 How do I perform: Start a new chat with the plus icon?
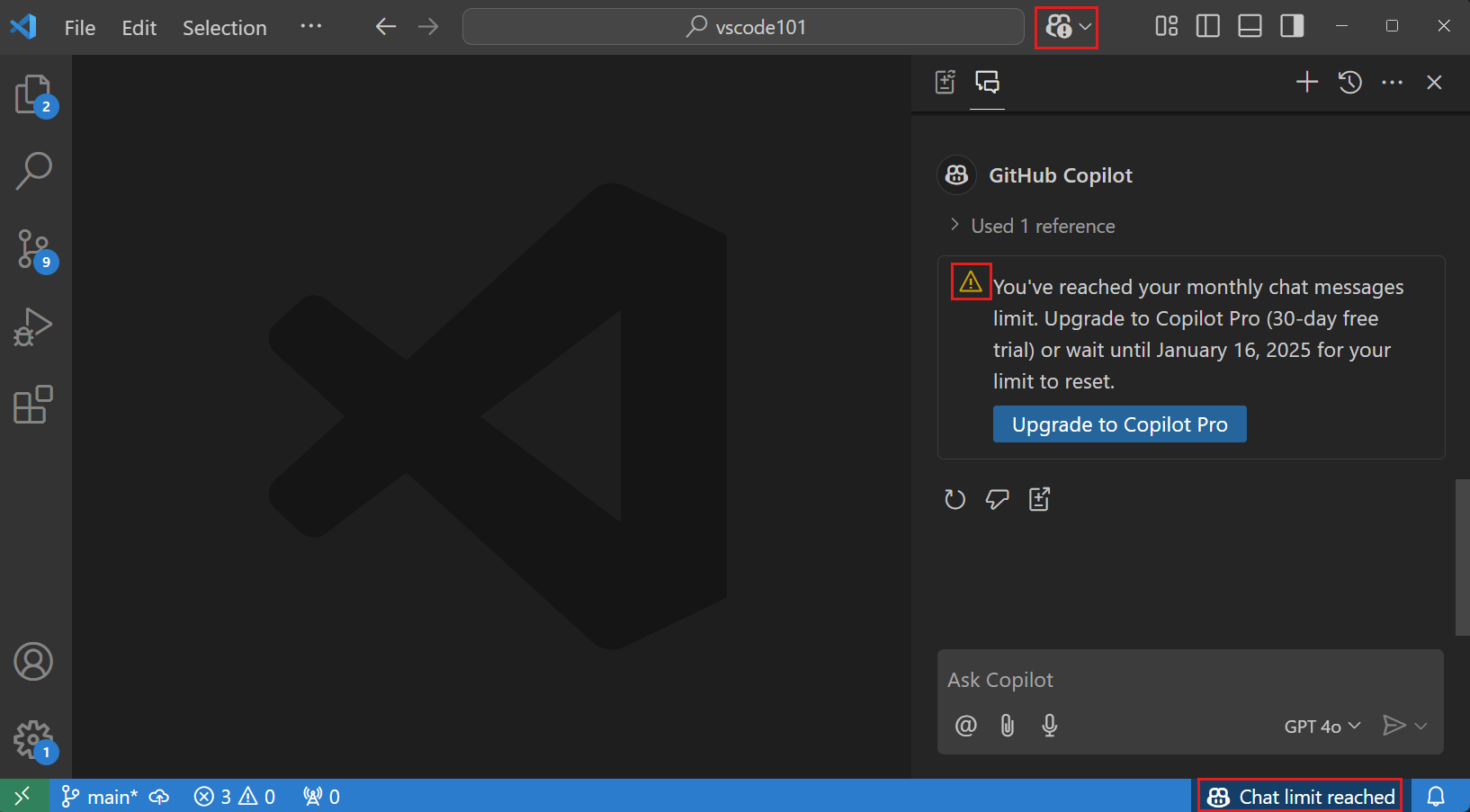pyautogui.click(x=1306, y=82)
